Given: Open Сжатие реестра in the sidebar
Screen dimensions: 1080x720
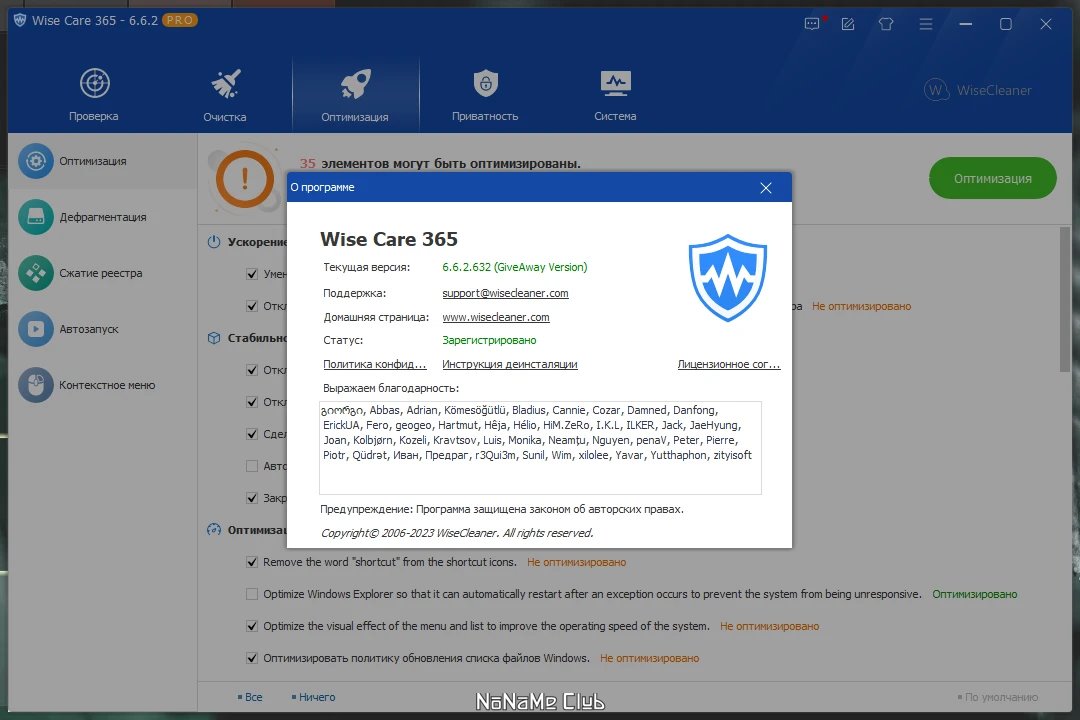Looking at the screenshot, I should tap(103, 273).
